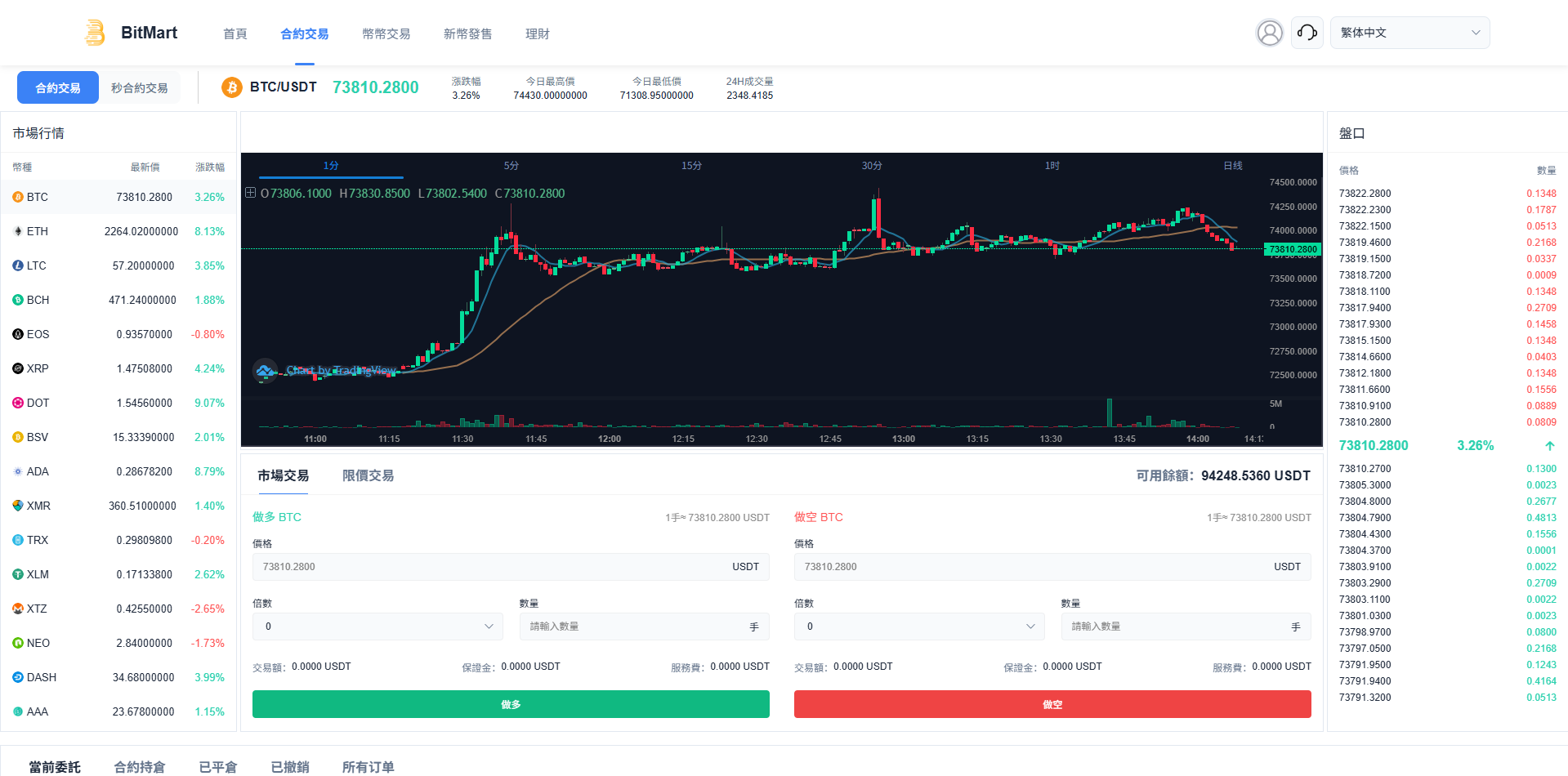Open the user account profile icon
This screenshot has width=1568, height=776.
(x=1269, y=33)
